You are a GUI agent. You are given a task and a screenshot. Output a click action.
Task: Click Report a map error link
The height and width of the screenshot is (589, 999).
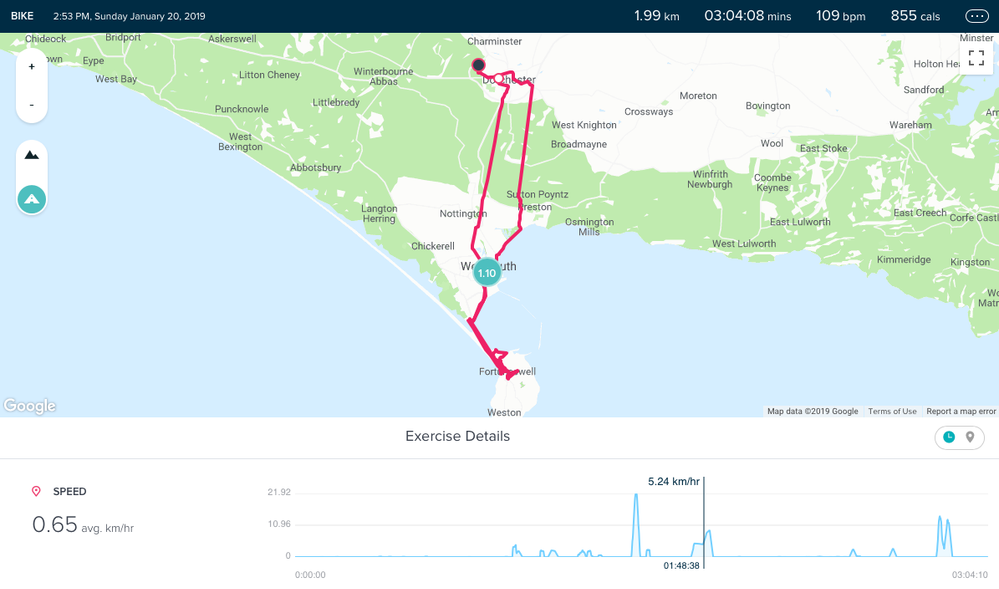tap(961, 411)
